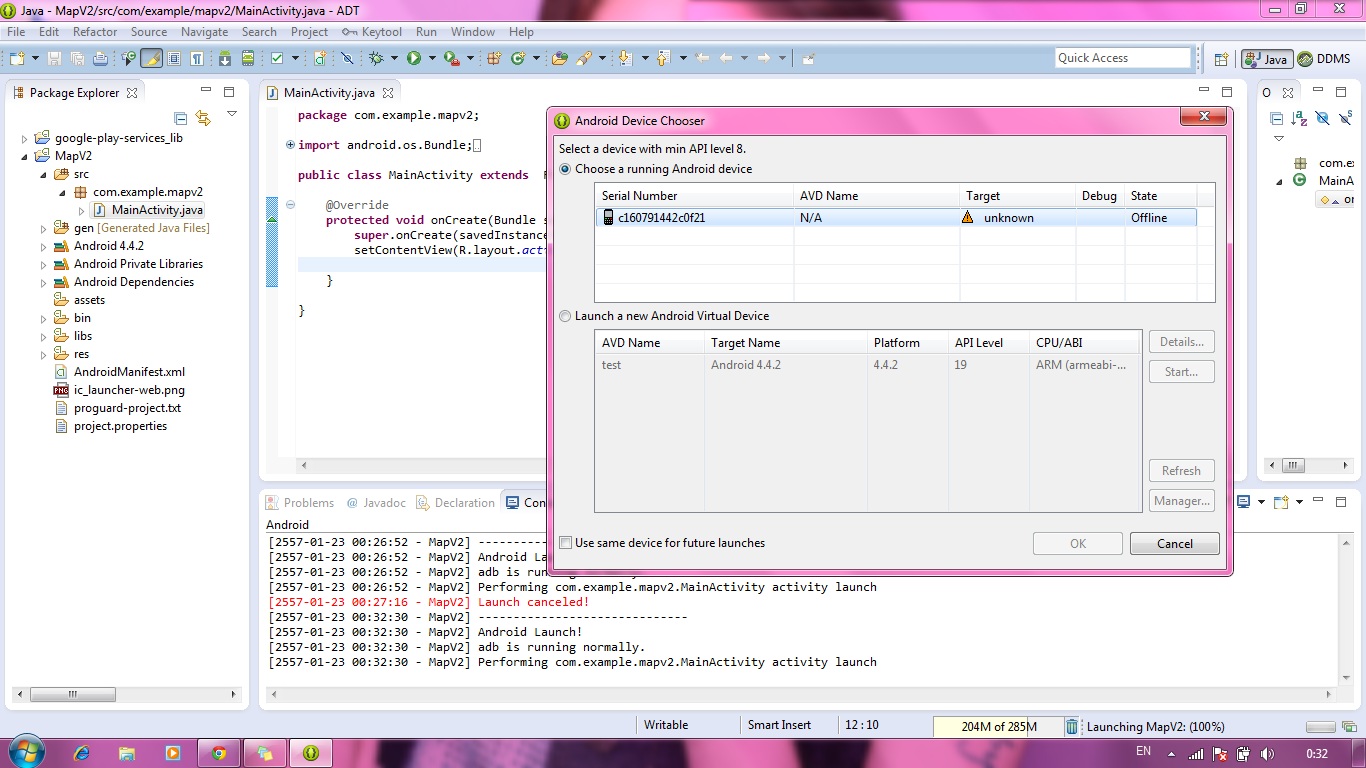This screenshot has height=768, width=1366.
Task: Click the Debug bug icon
Action: click(x=377, y=59)
